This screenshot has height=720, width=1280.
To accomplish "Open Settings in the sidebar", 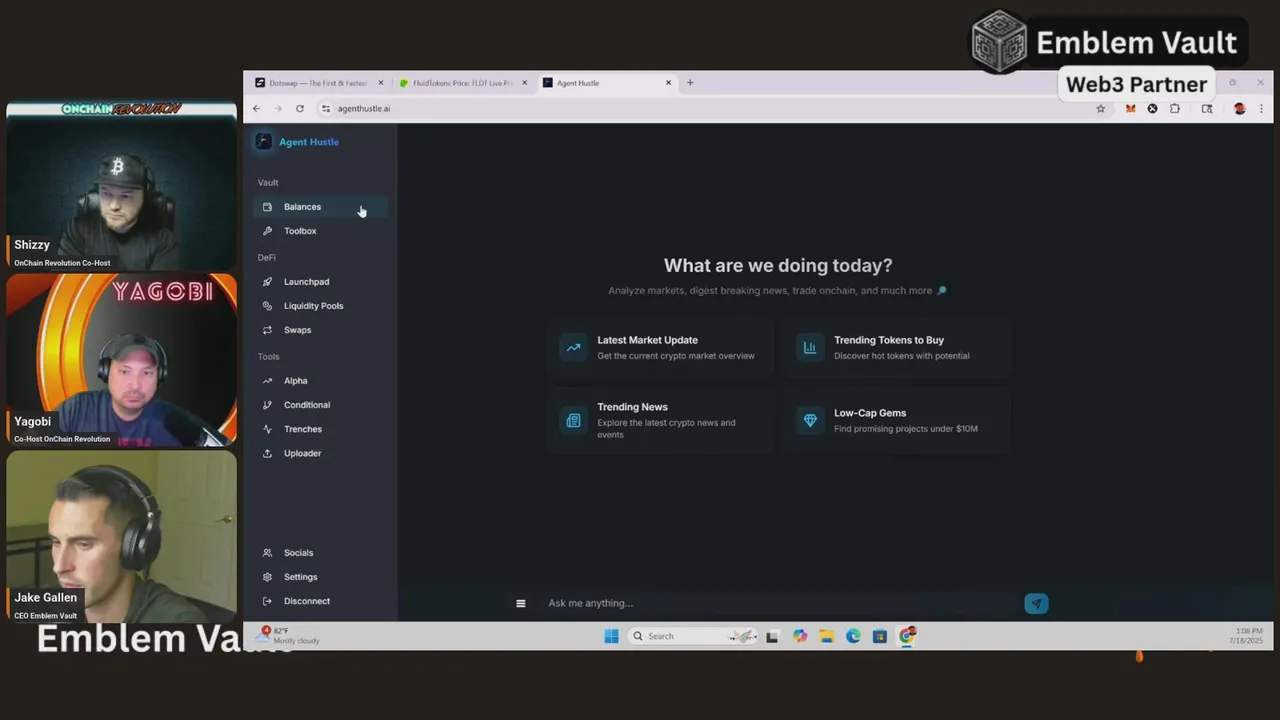I will point(320,577).
